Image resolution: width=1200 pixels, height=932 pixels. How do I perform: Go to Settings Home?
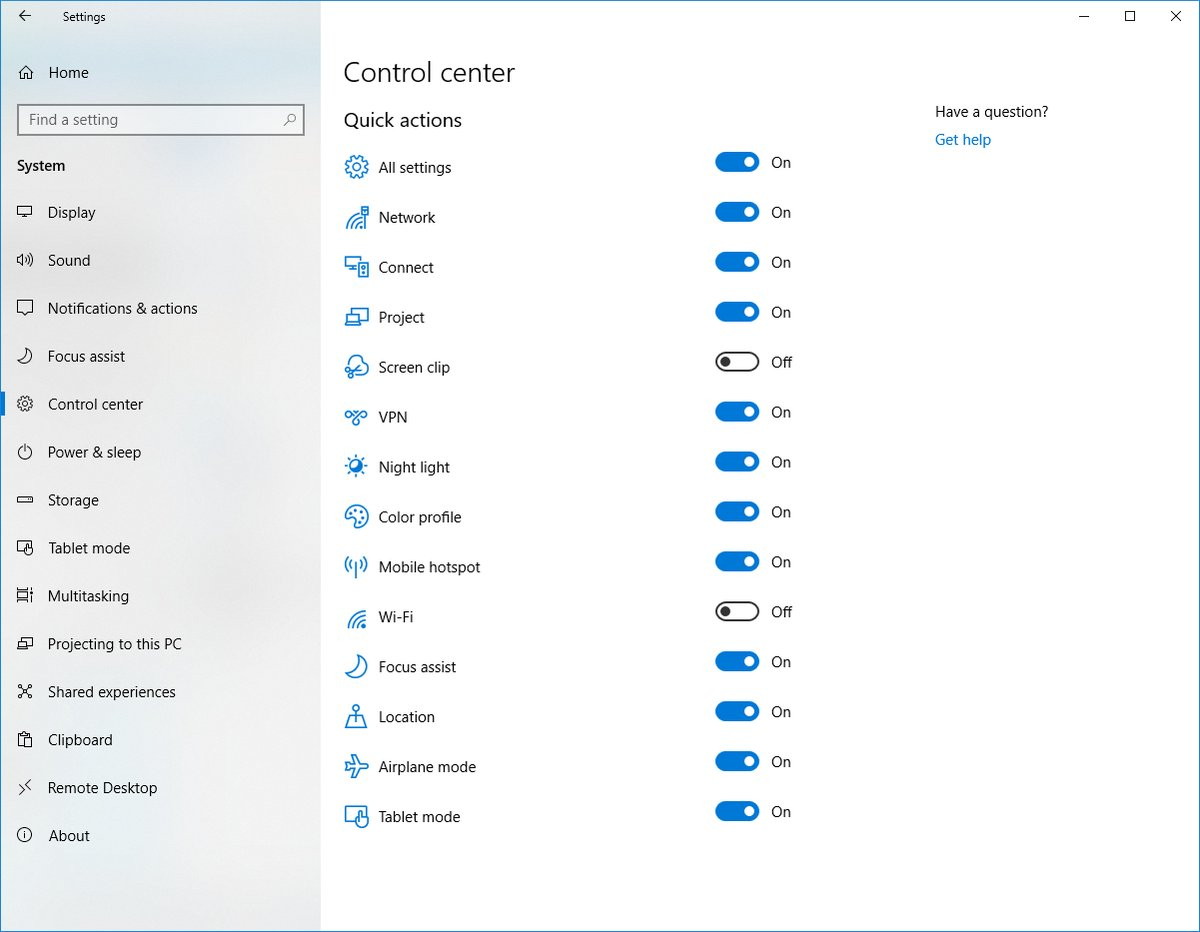tap(68, 73)
